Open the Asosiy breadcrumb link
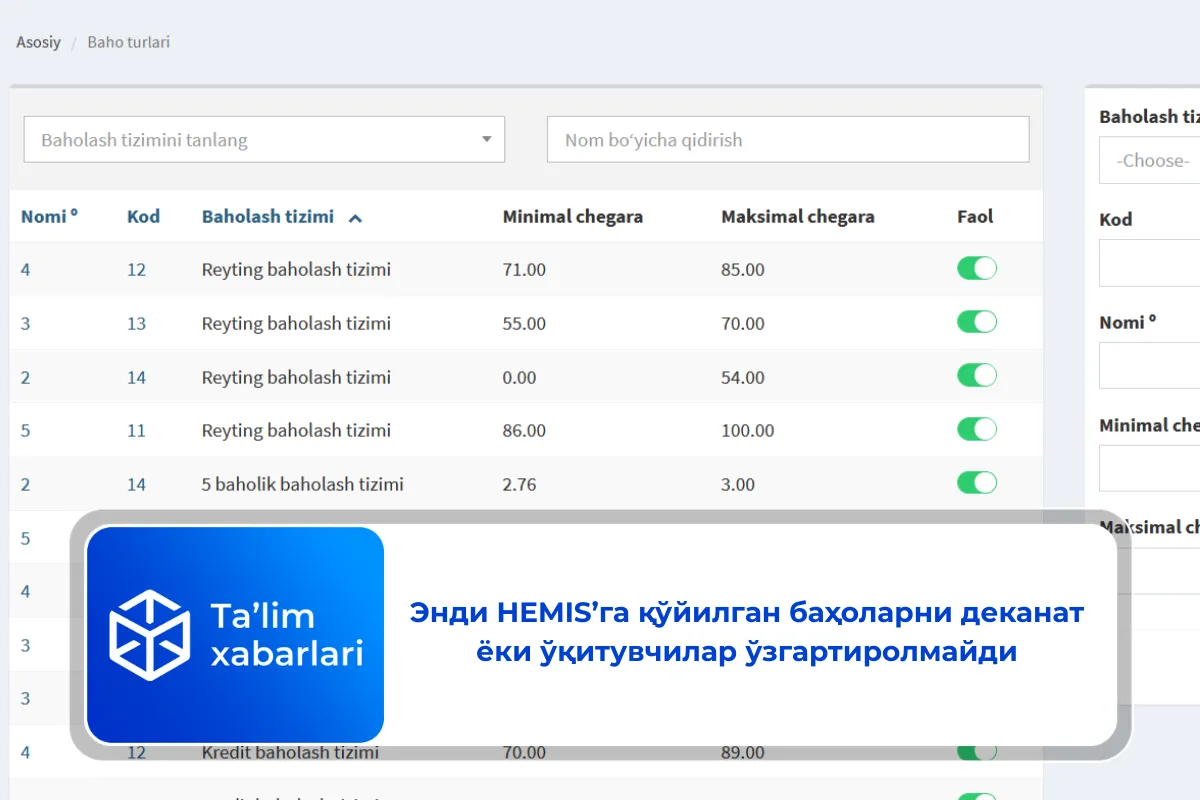This screenshot has width=1200, height=800. click(38, 42)
